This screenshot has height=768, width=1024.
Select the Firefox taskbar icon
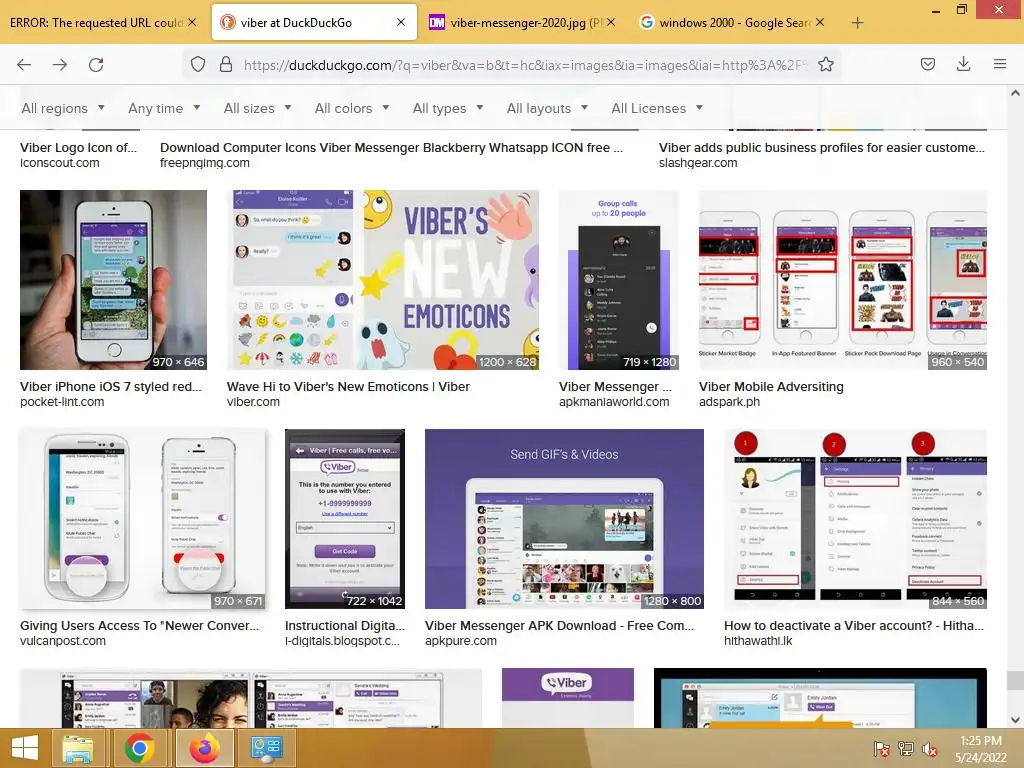tap(204, 748)
